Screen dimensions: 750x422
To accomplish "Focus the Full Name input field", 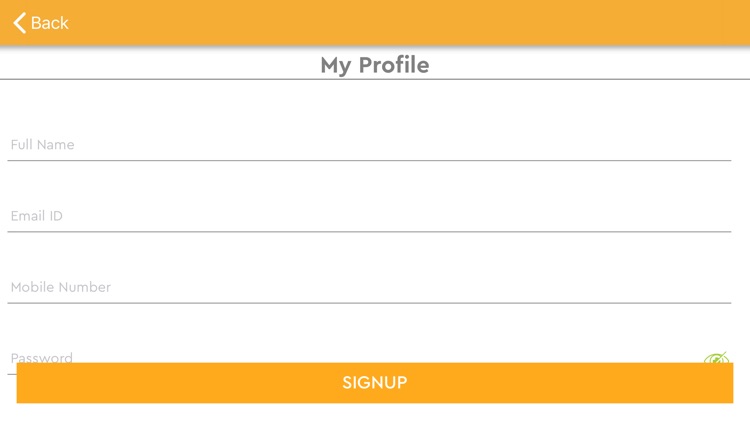I will tap(369, 145).
